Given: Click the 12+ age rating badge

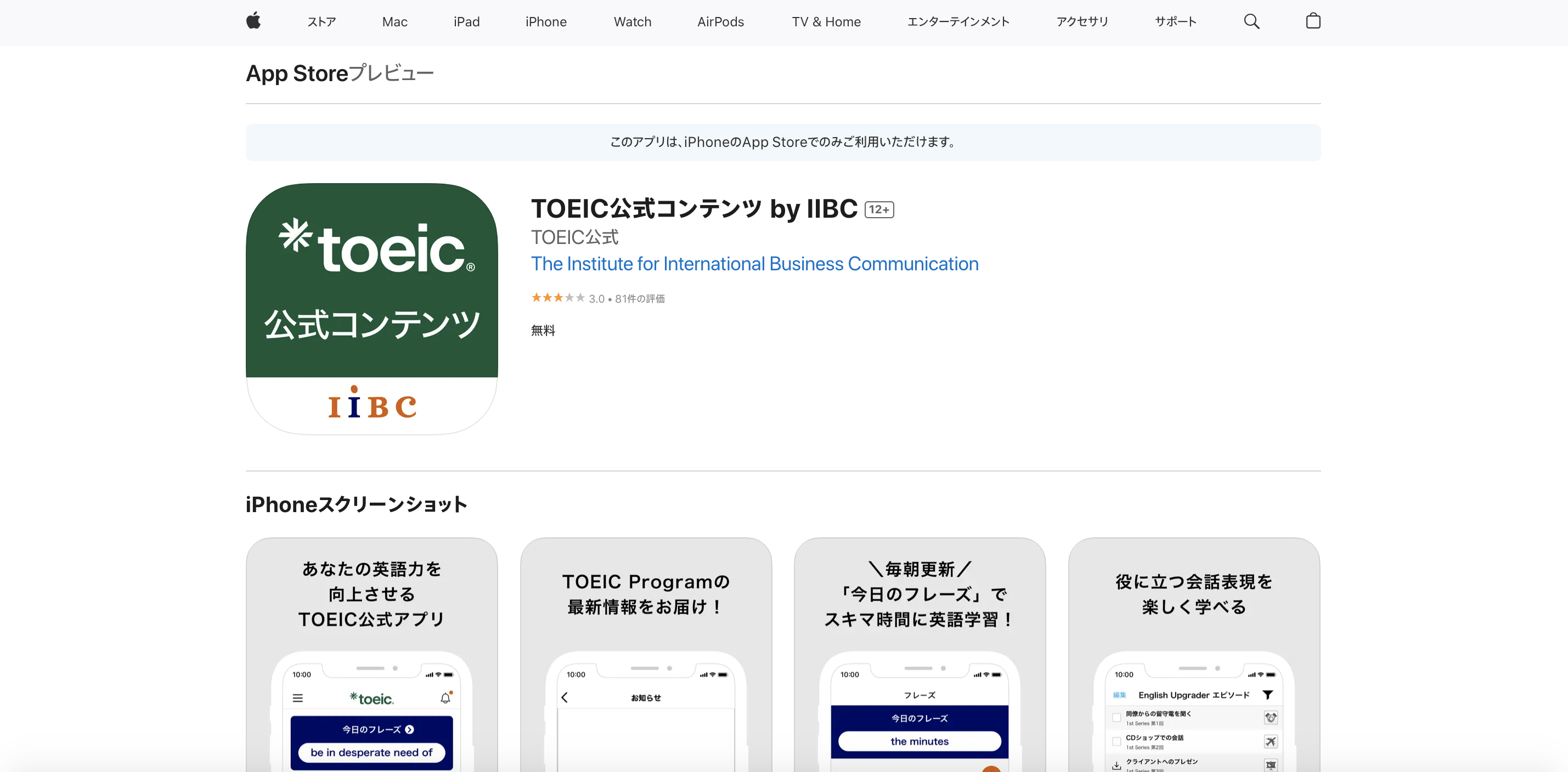Looking at the screenshot, I should click(x=879, y=209).
